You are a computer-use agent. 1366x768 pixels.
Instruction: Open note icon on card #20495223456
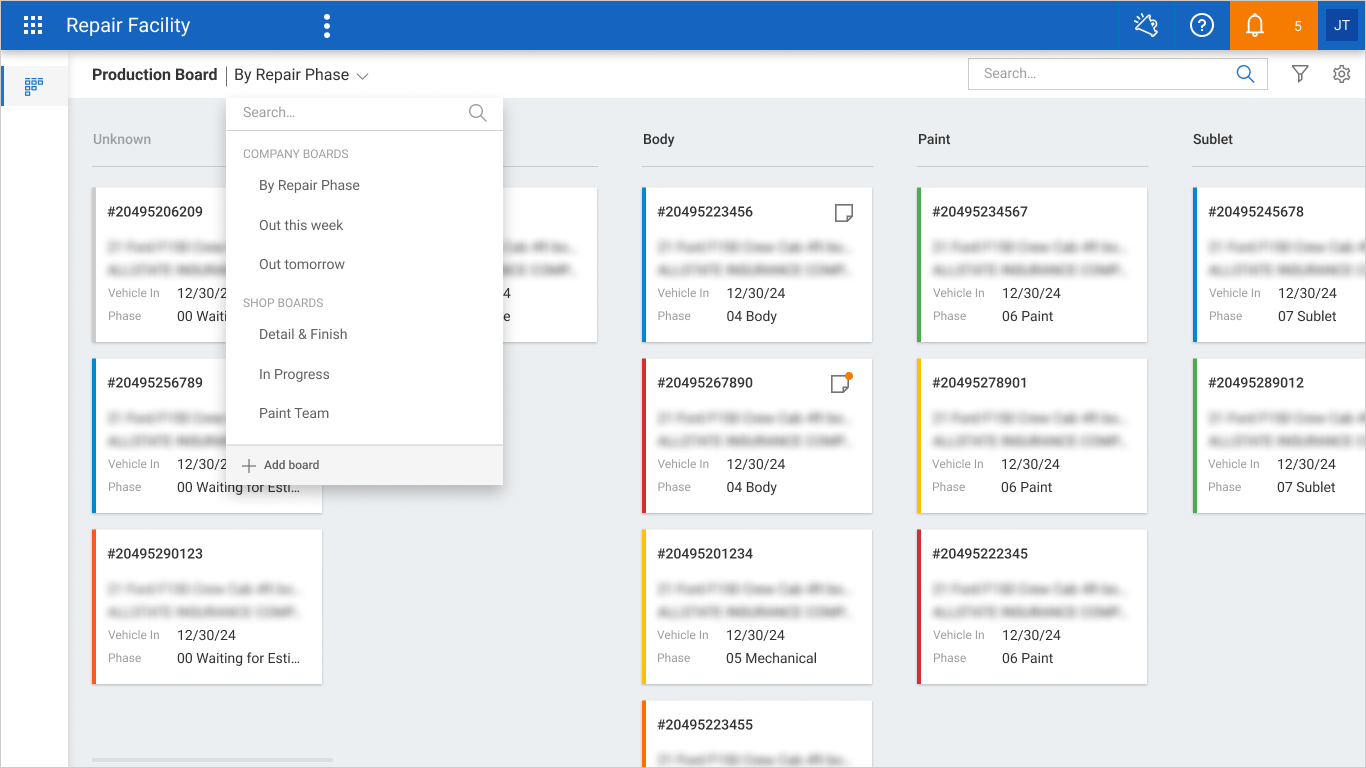[844, 212]
